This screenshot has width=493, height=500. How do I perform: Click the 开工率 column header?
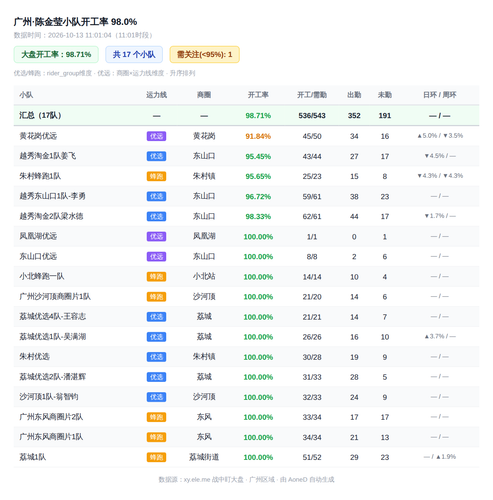[258, 95]
